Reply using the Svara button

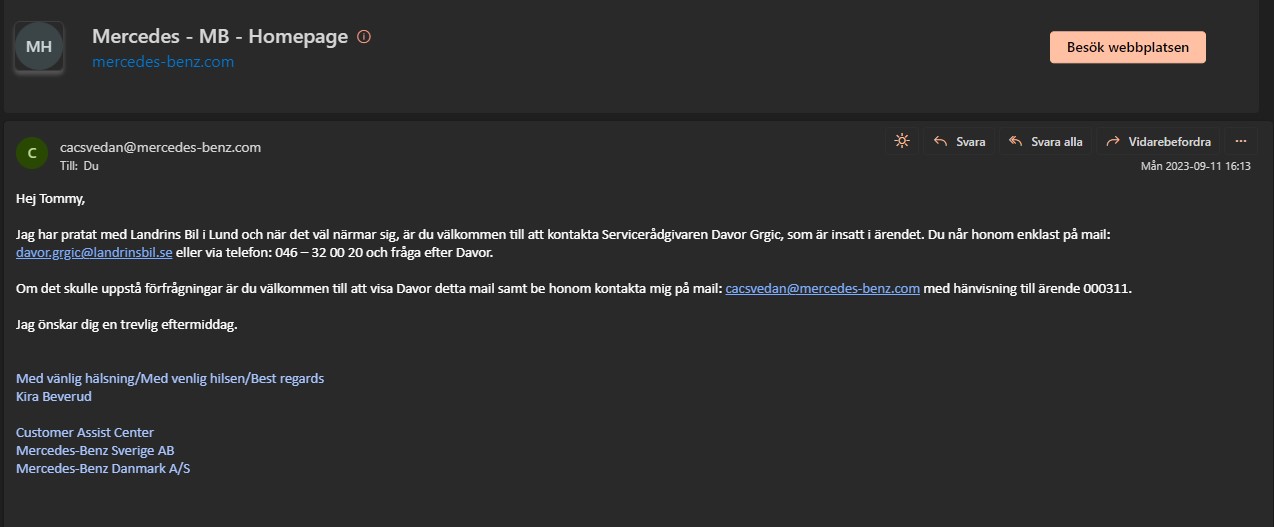[958, 142]
